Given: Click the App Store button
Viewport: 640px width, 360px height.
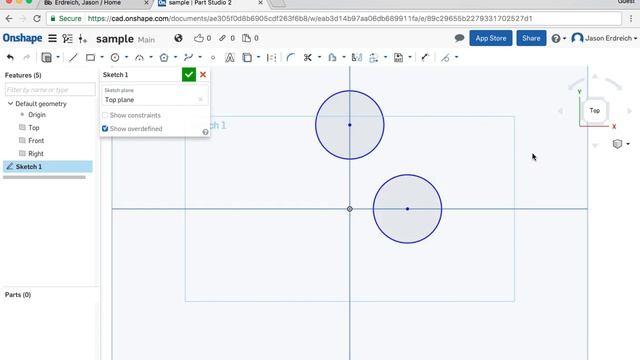Looking at the screenshot, I should (x=491, y=38).
